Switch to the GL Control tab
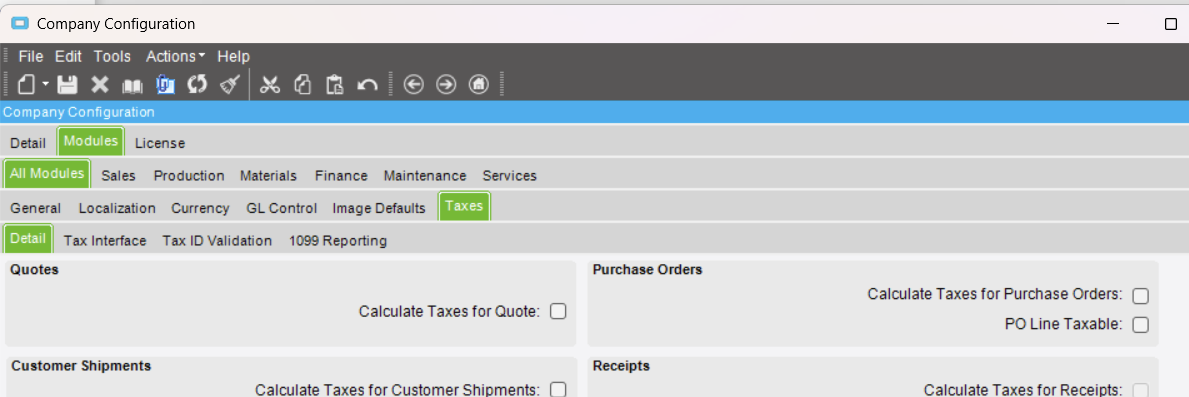This screenshot has height=397, width=1189. click(x=281, y=208)
